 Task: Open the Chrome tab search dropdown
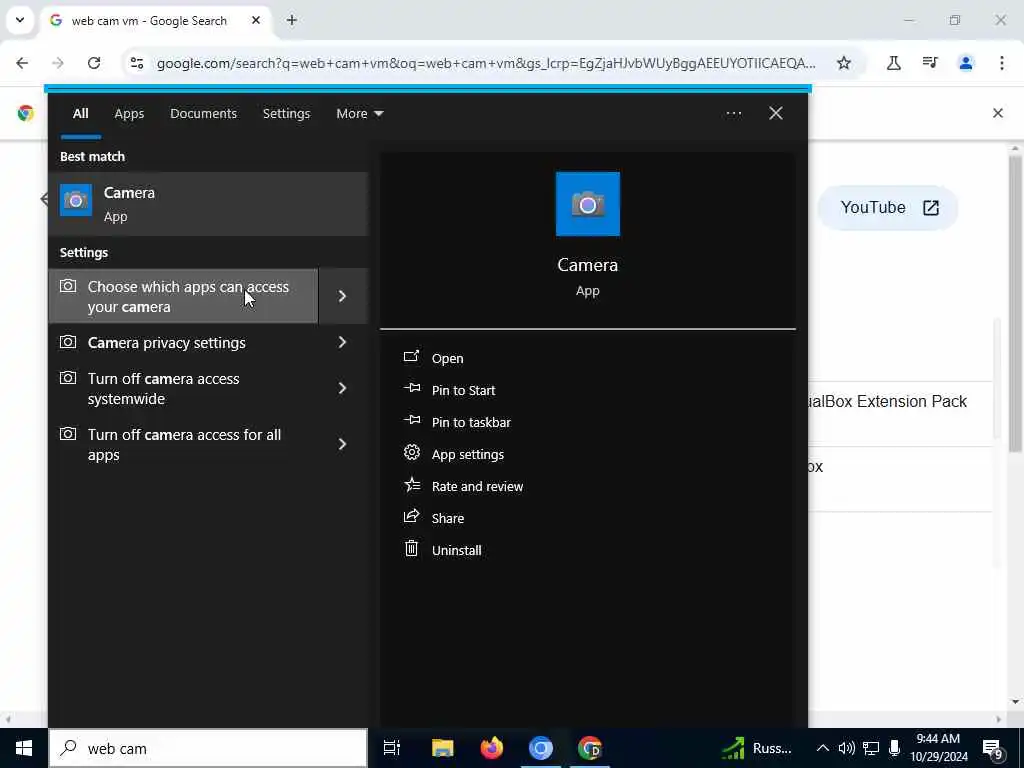[x=20, y=20]
